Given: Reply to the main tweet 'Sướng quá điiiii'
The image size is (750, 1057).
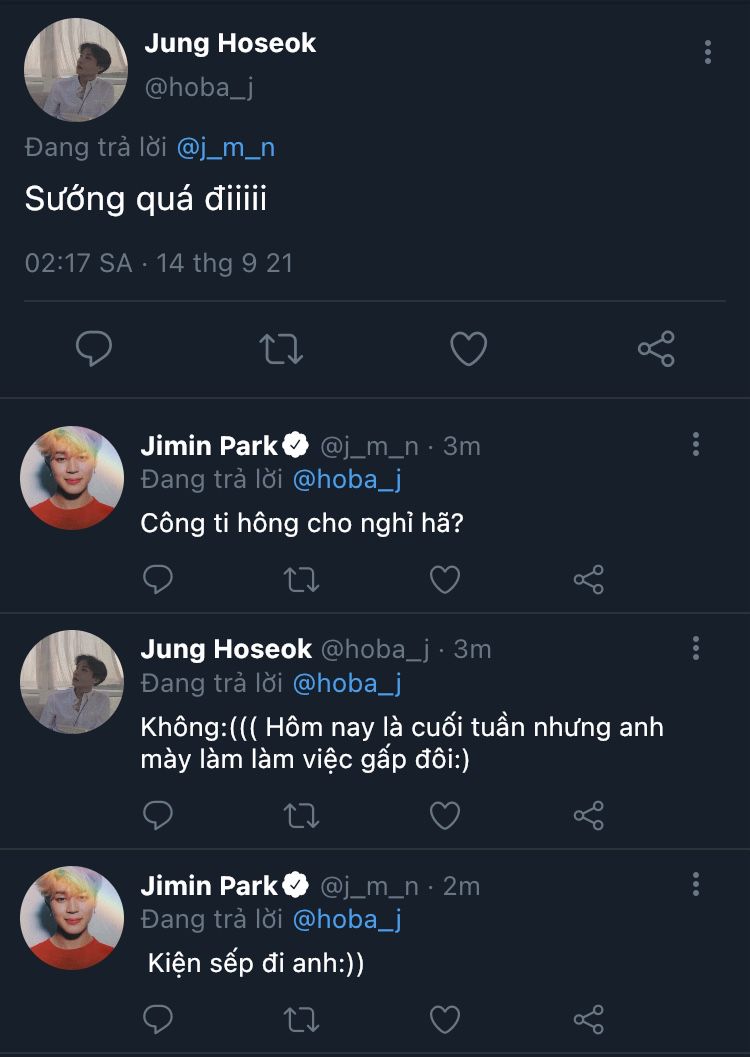Looking at the screenshot, I should click(94, 349).
